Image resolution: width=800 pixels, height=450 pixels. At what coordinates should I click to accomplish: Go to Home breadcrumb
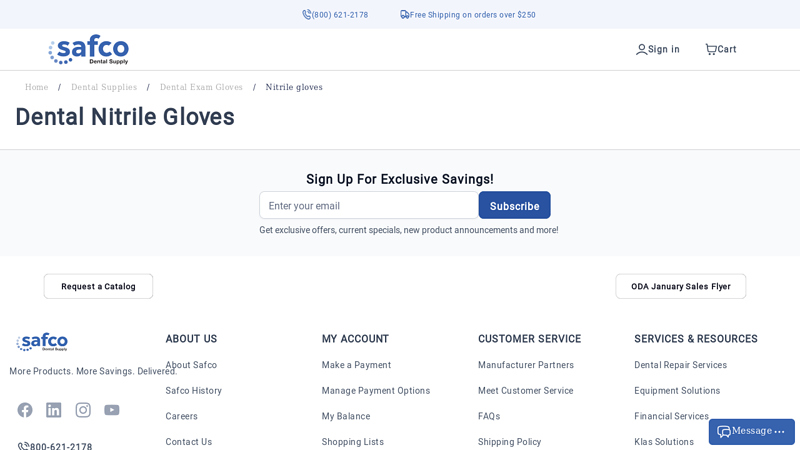click(x=36, y=87)
